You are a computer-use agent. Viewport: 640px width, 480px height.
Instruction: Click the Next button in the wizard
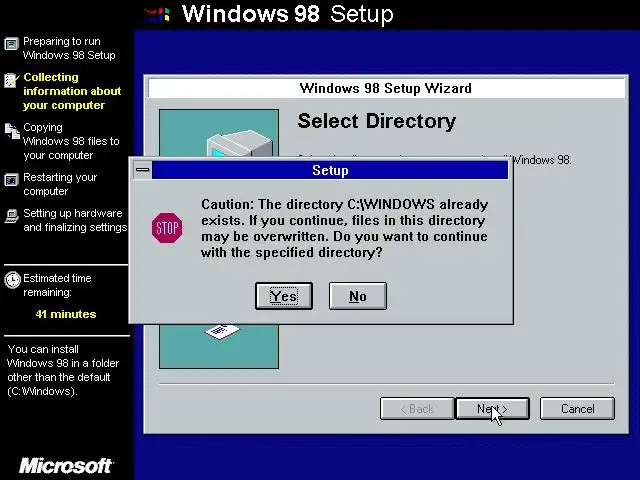pyautogui.click(x=492, y=409)
